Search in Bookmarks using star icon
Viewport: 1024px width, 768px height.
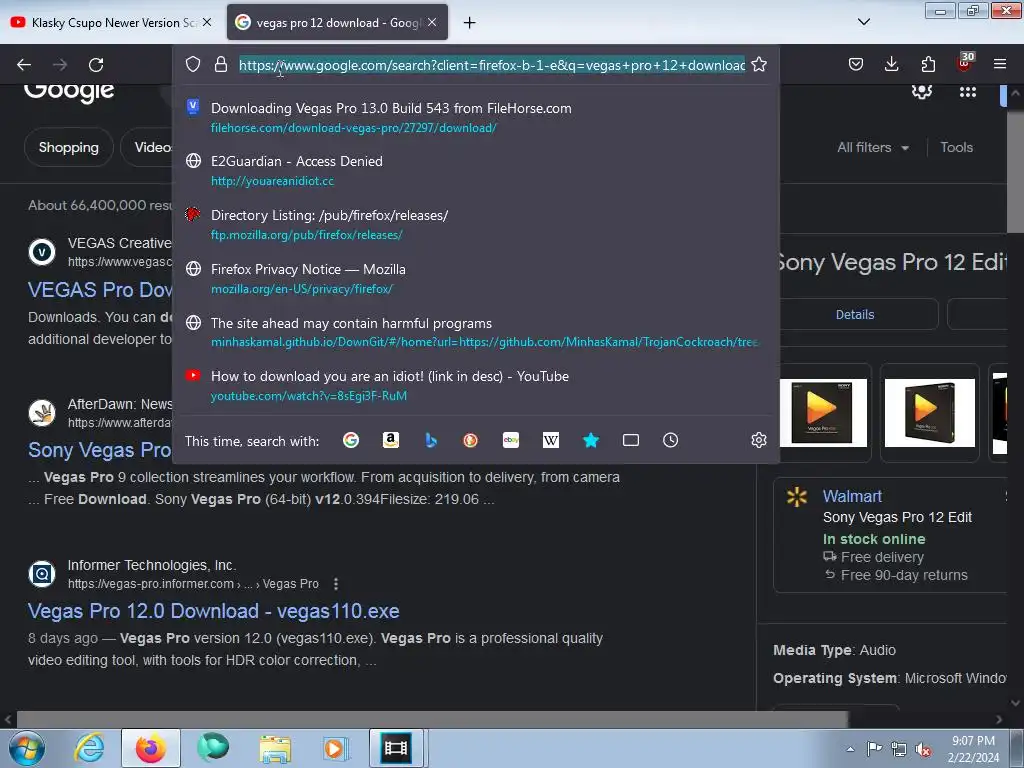590,440
